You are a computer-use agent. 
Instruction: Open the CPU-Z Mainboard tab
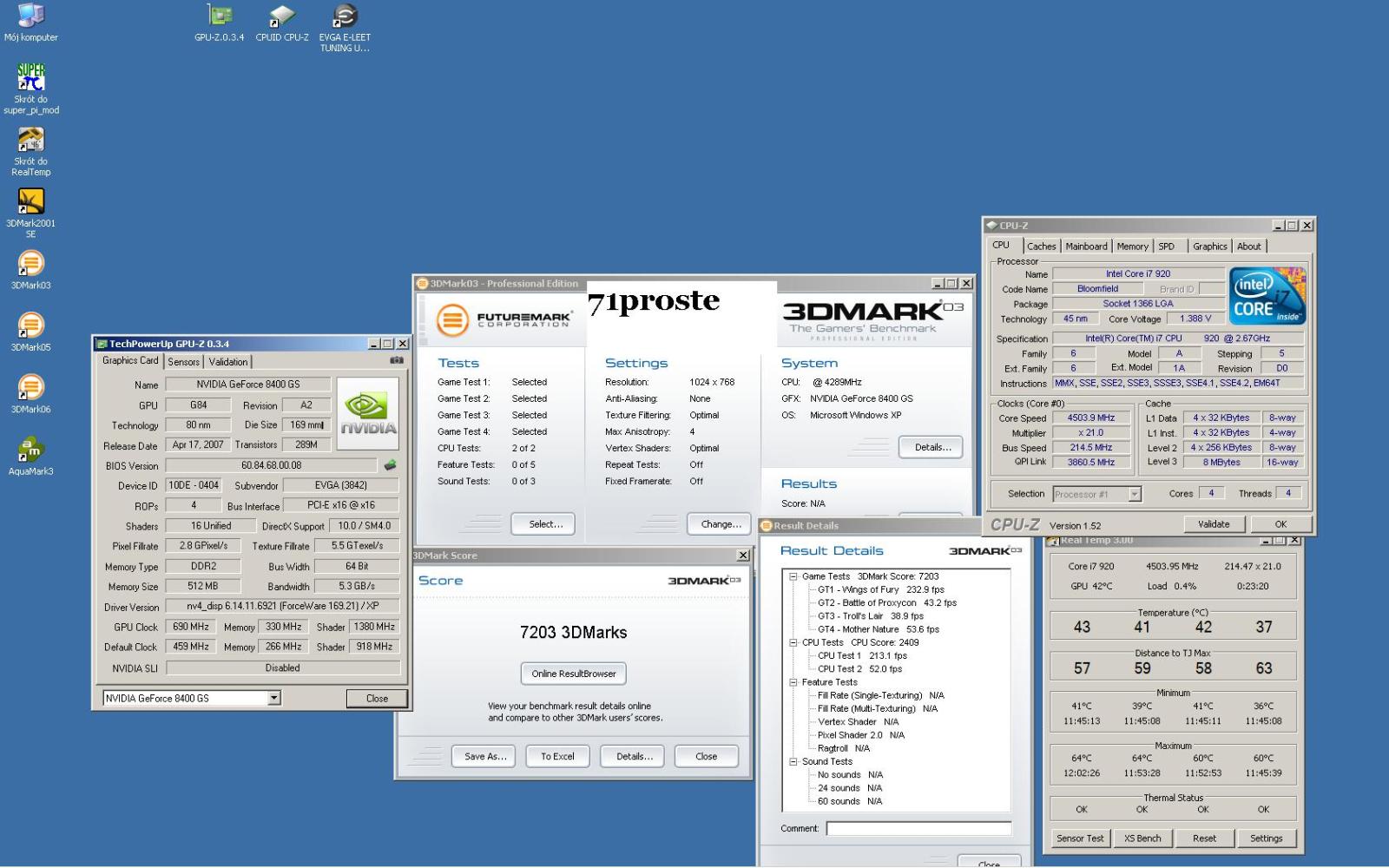click(x=1086, y=247)
